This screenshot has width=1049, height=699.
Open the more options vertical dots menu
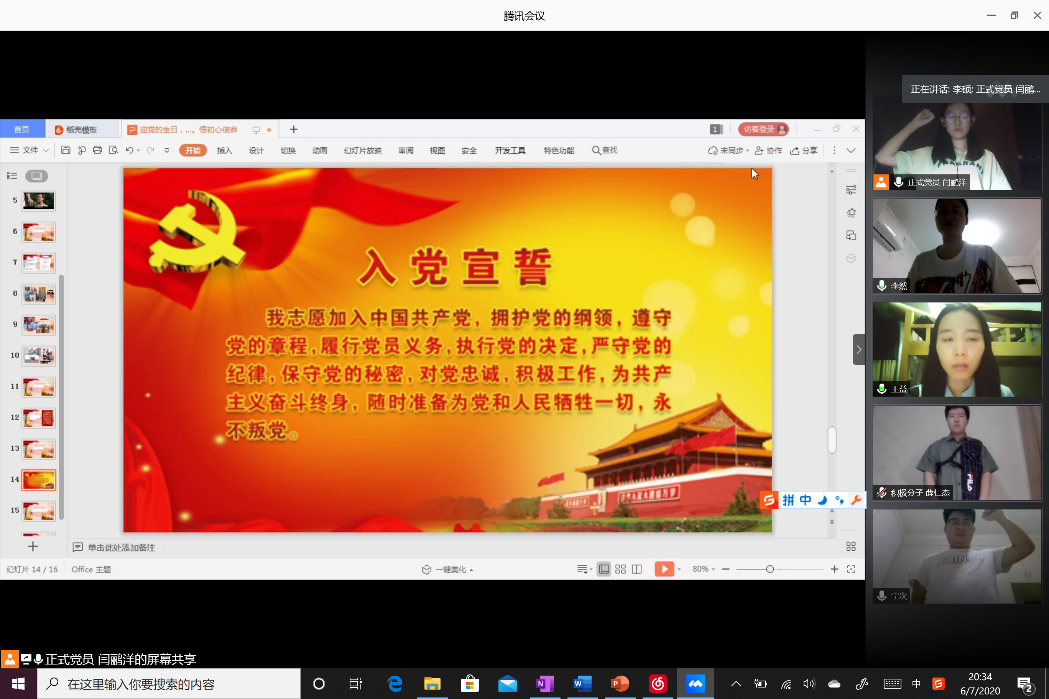click(x=834, y=151)
